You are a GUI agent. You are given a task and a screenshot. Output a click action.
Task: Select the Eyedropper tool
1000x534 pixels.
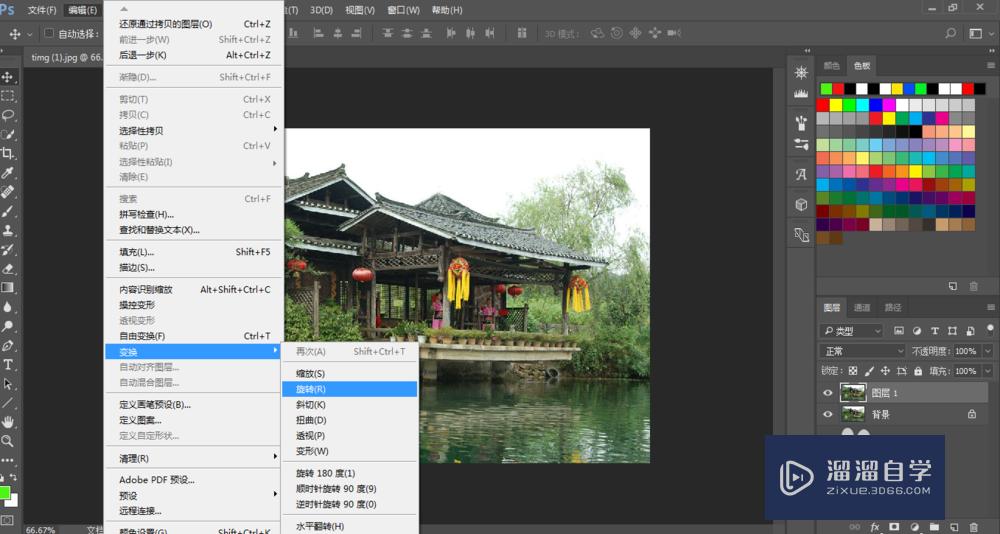[x=8, y=172]
